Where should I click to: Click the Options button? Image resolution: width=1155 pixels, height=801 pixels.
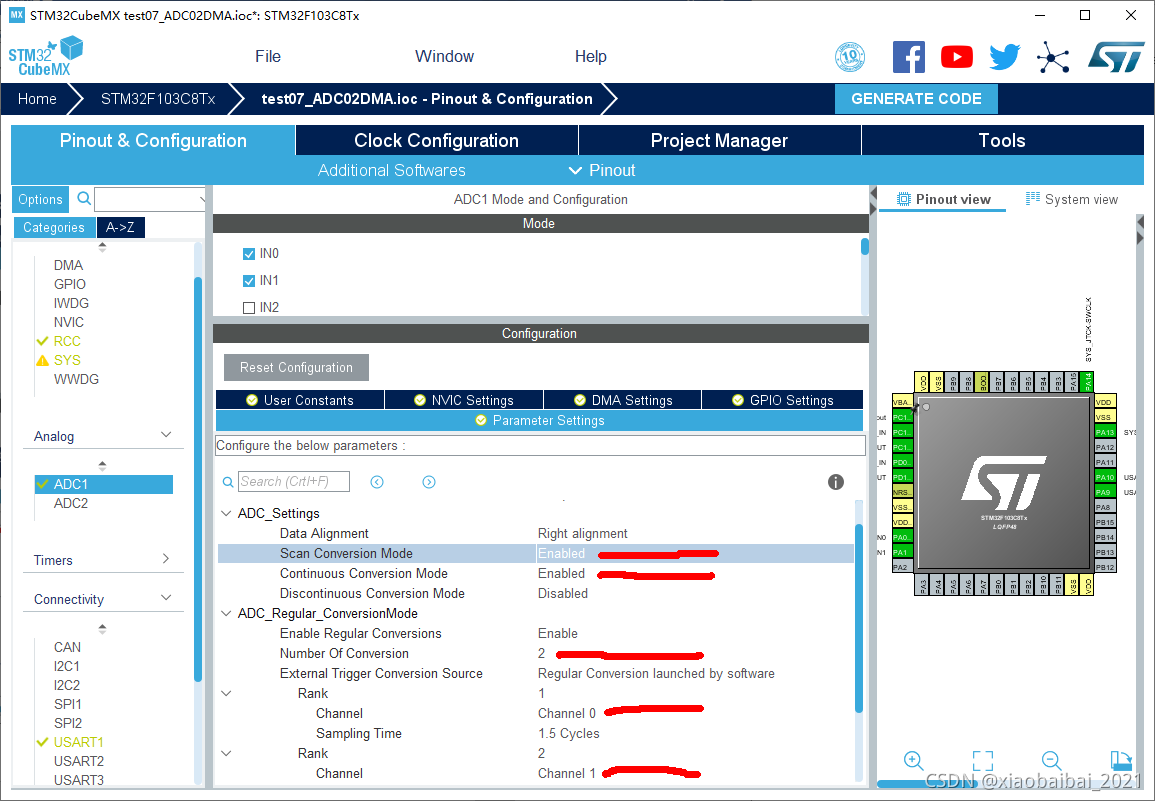click(x=41, y=199)
